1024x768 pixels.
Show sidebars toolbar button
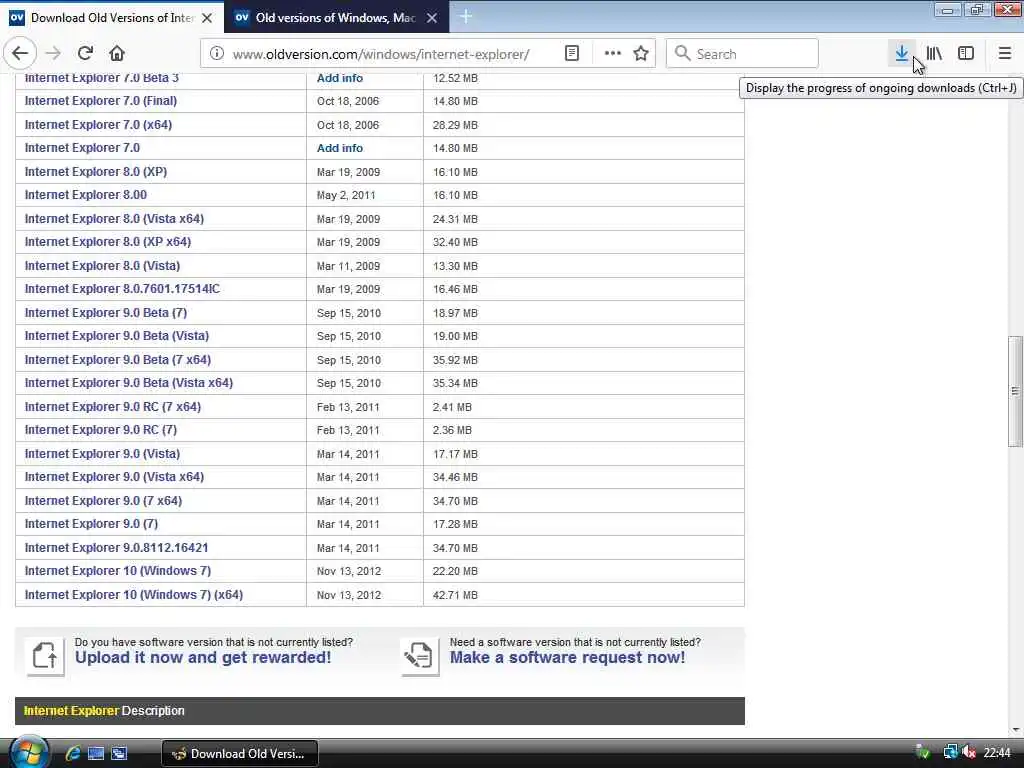[x=966, y=54]
